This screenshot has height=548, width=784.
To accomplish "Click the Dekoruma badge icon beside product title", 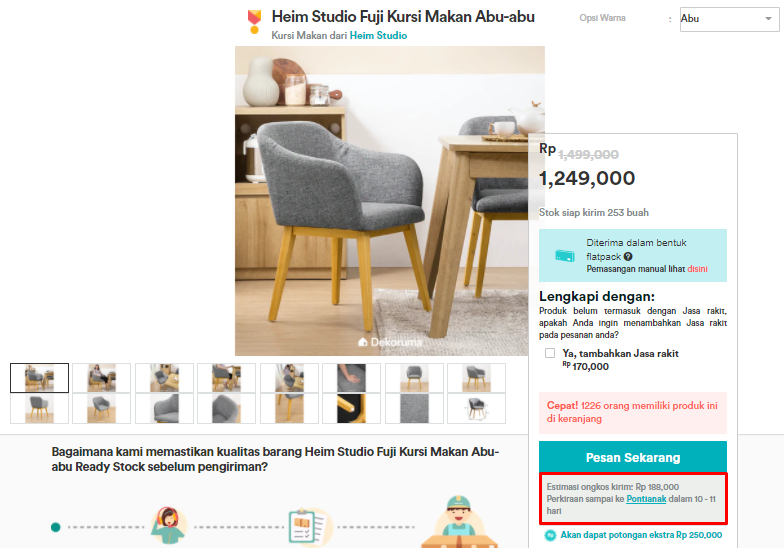I will click(254, 22).
